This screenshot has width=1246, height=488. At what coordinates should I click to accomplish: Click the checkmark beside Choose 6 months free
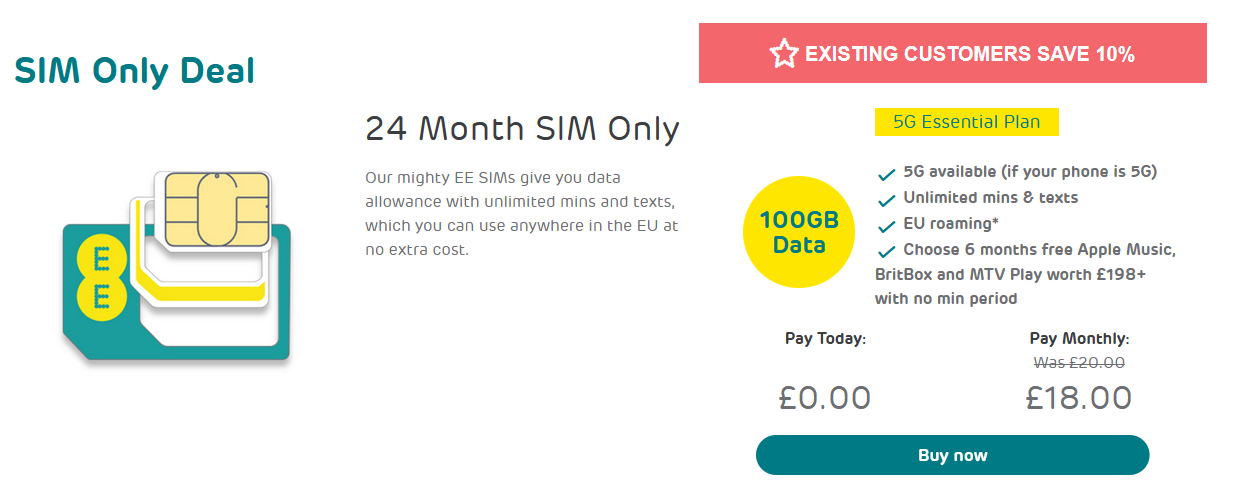(x=886, y=252)
